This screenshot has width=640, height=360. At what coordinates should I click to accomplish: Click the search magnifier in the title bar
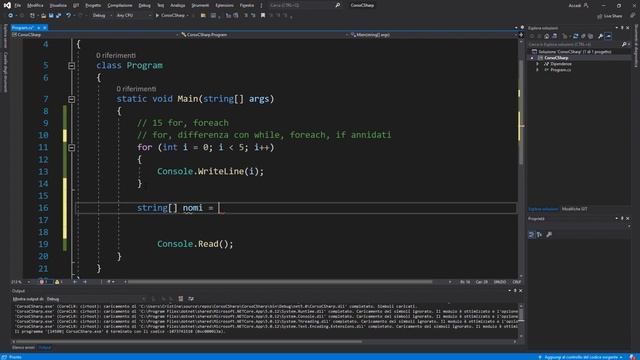coord(338,5)
